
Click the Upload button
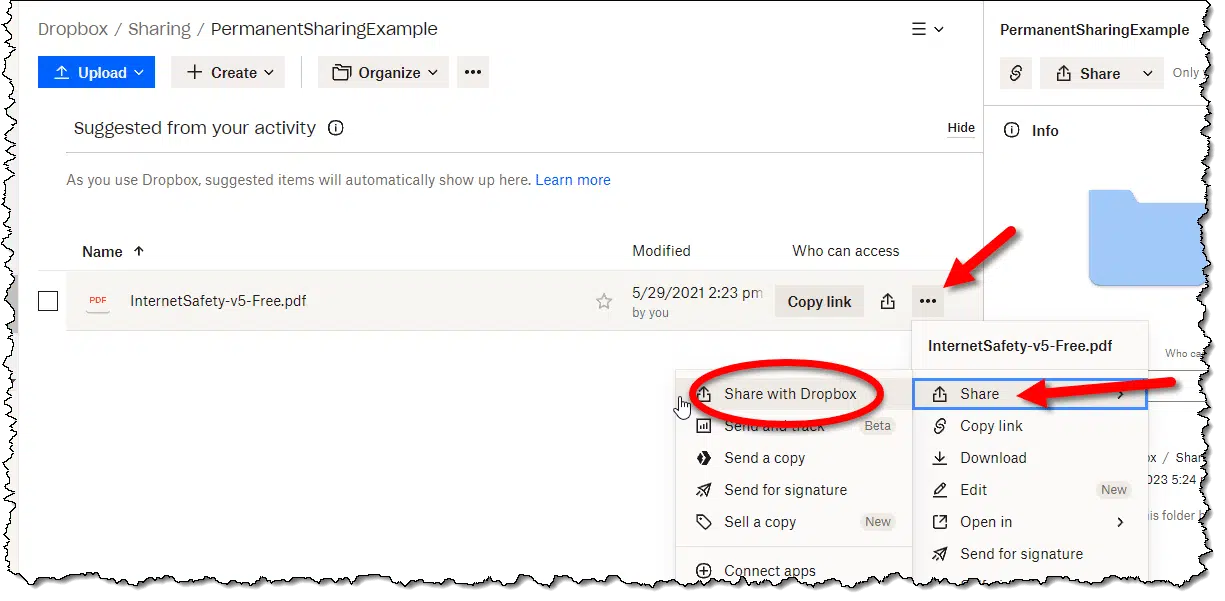click(x=96, y=73)
